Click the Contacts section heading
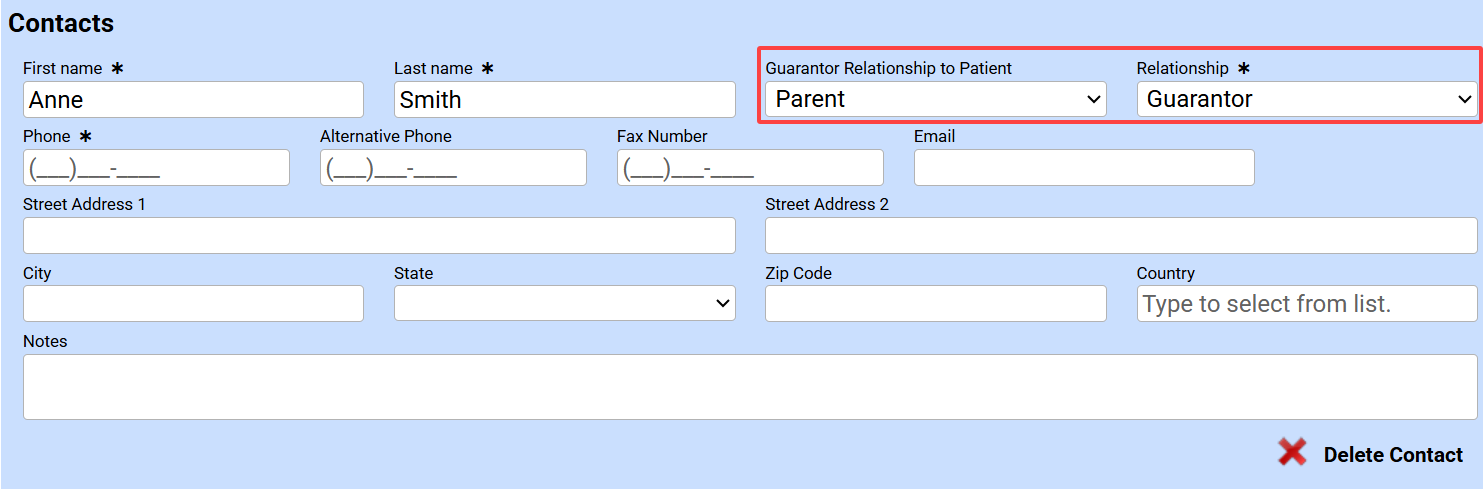The height and width of the screenshot is (489, 1483). [x=61, y=23]
